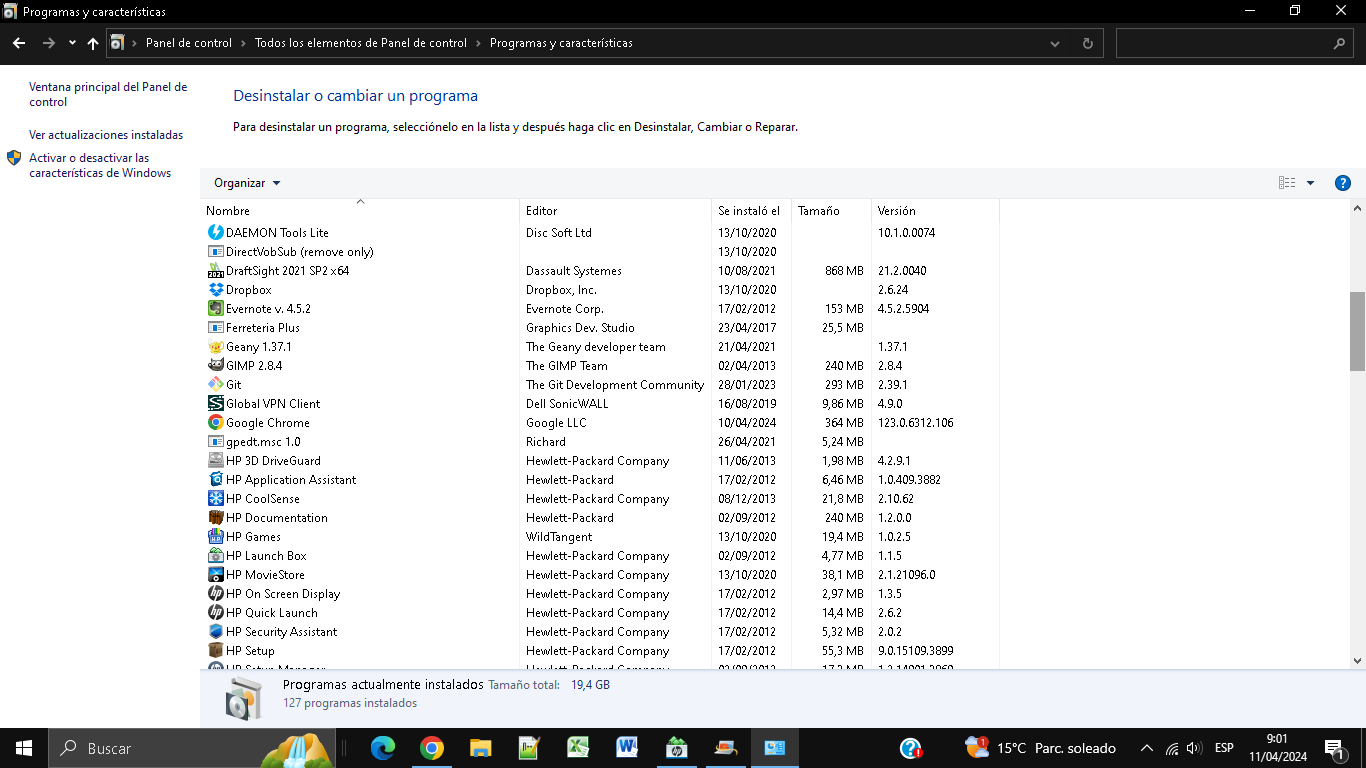This screenshot has height=768, width=1366.
Task: Click the HP Setup icon
Action: [x=215, y=650]
